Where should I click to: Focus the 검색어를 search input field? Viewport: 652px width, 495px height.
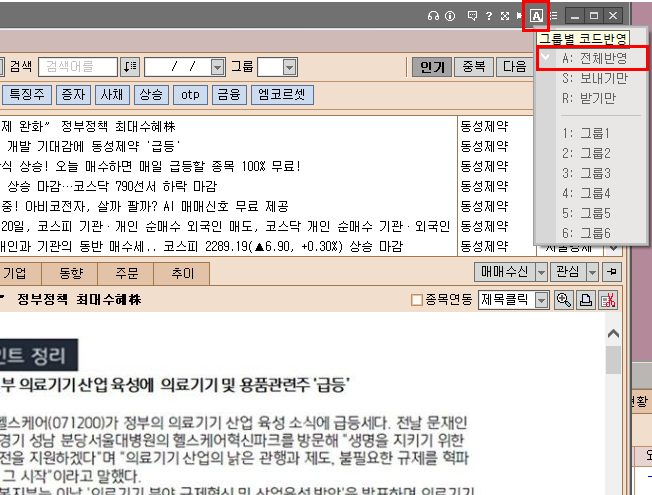[78, 67]
